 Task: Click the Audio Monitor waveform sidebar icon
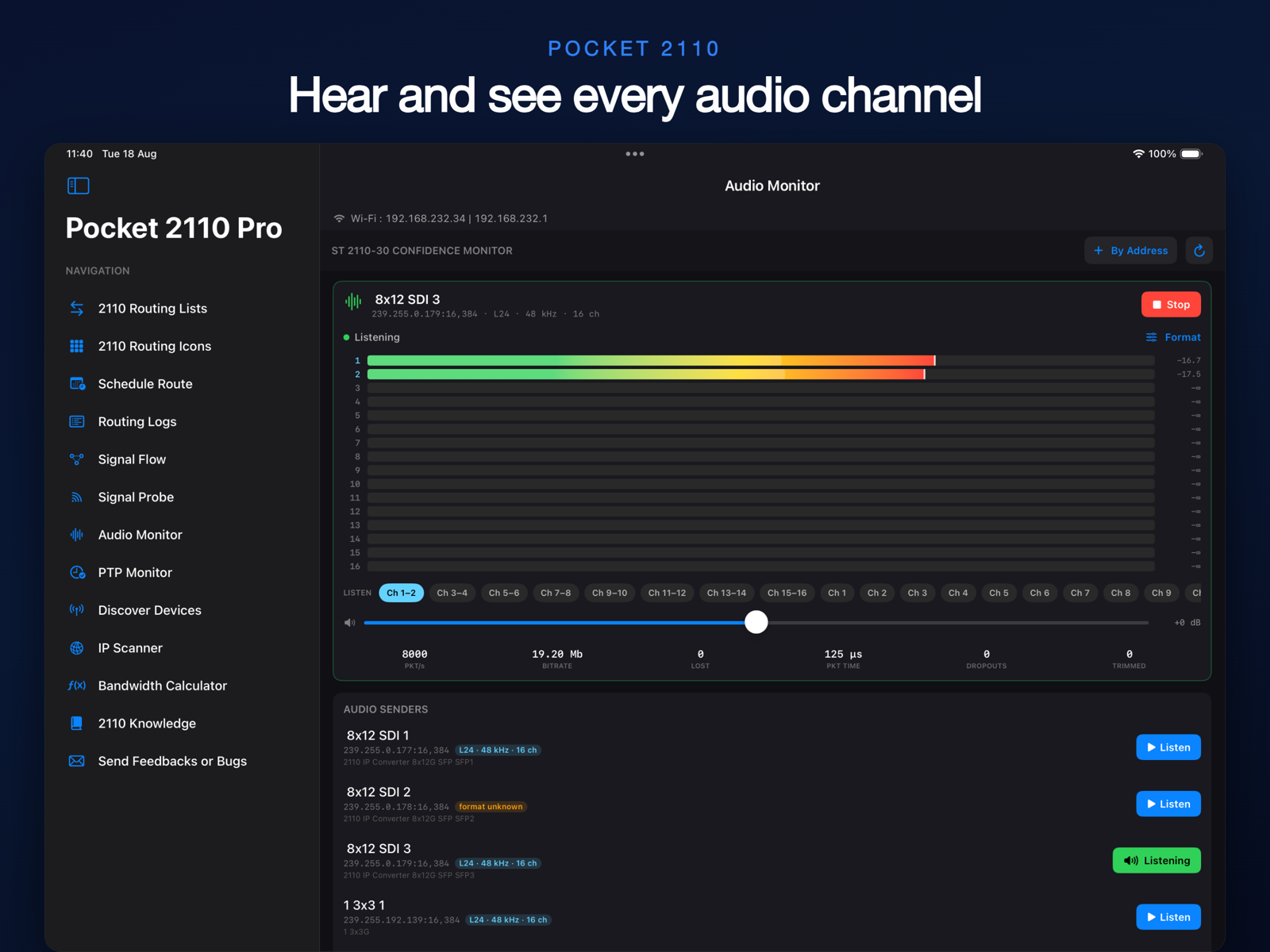(x=77, y=535)
